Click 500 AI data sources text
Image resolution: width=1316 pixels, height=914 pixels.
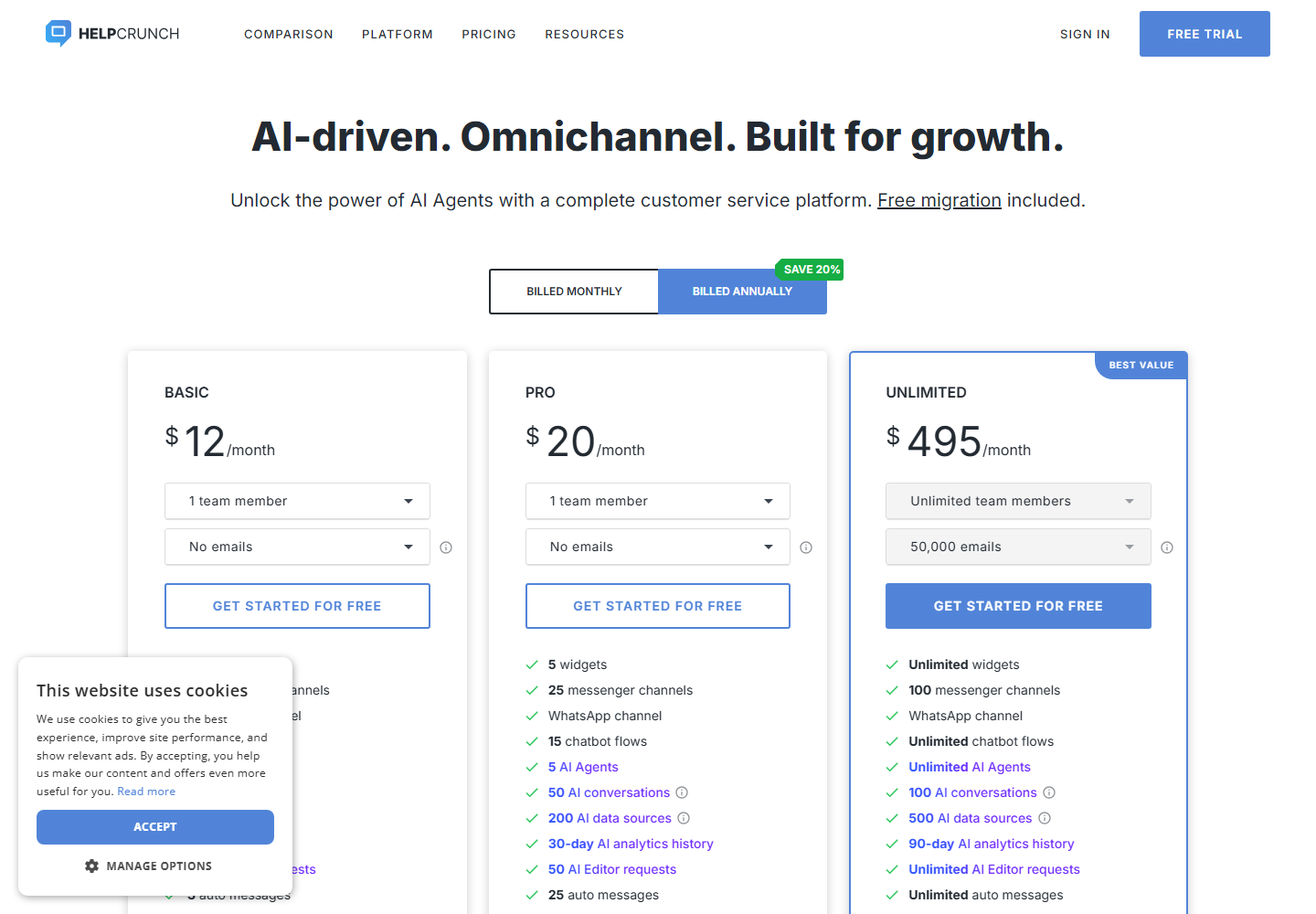pos(971,818)
